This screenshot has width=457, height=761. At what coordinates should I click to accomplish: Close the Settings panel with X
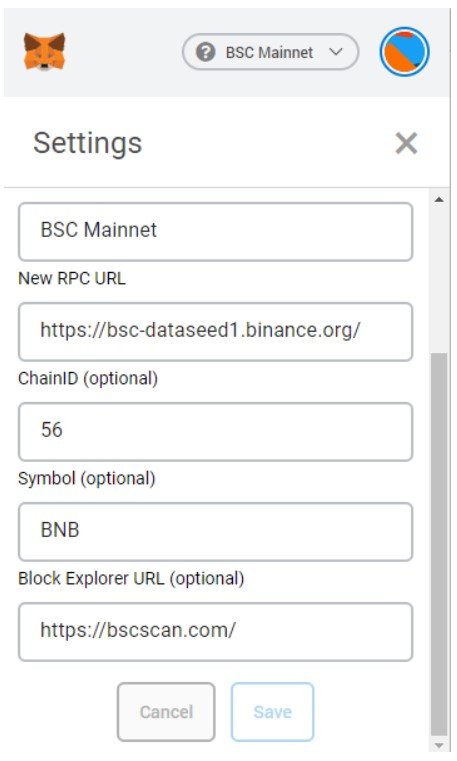(x=406, y=143)
